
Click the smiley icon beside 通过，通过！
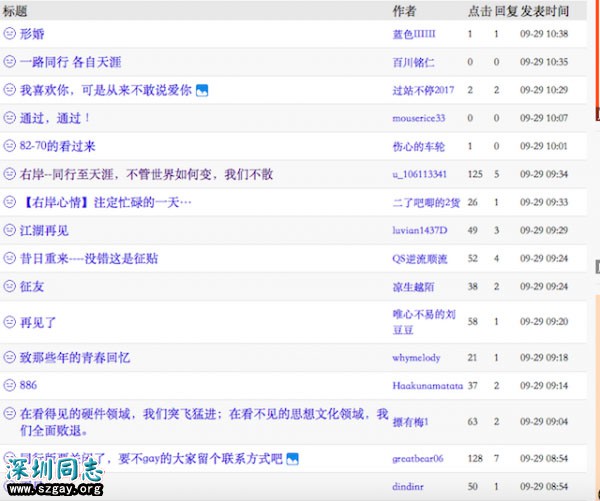click(10, 117)
